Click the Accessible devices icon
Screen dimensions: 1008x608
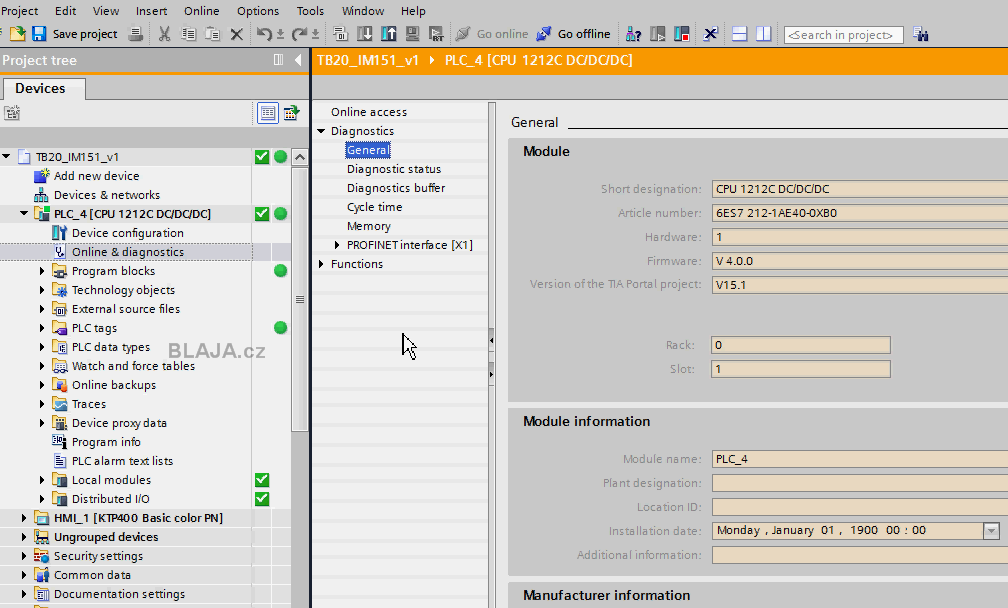[x=633, y=33]
